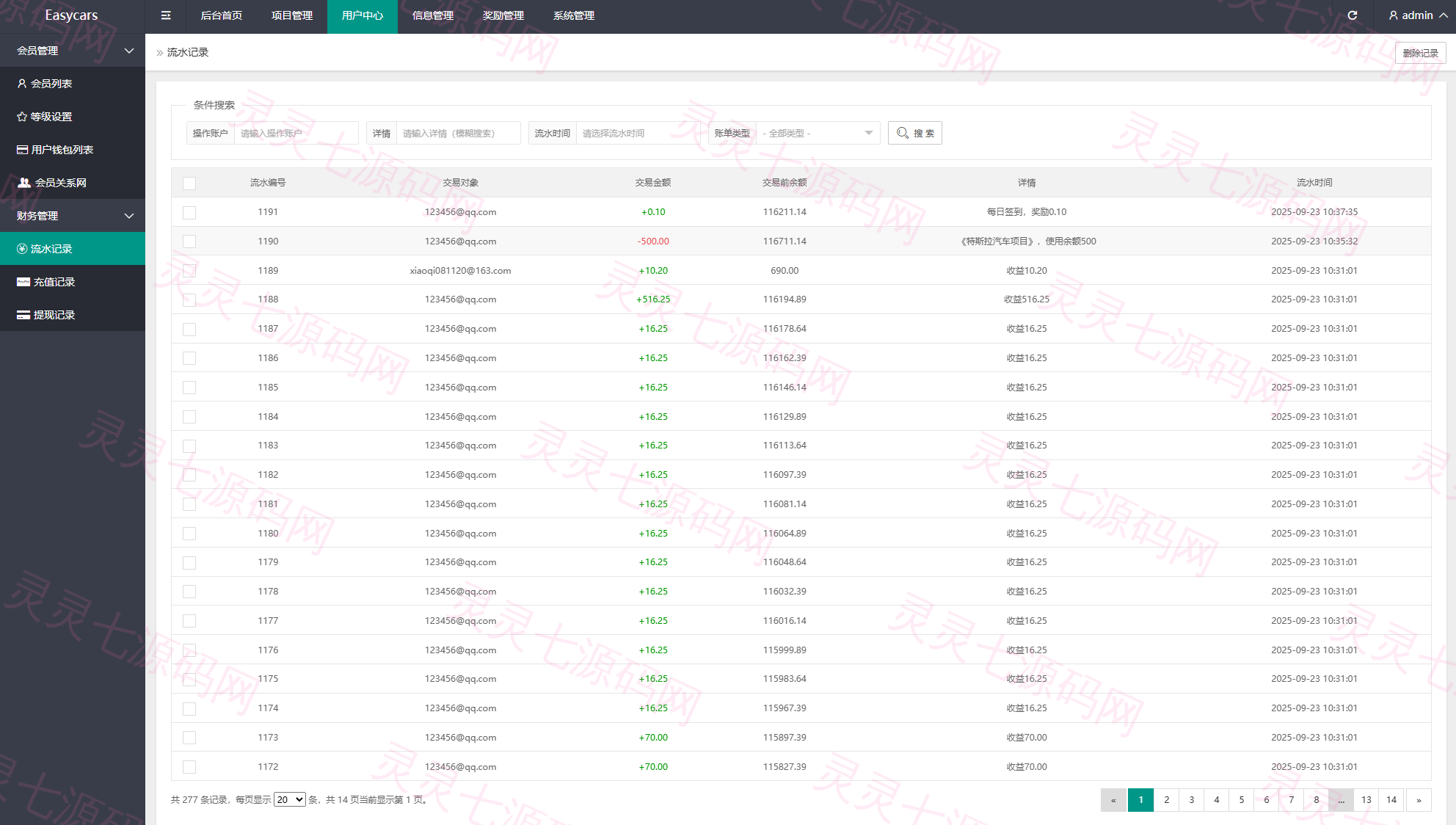Click the 用户钱包列表 wallet icon
Screen dimensions: 1456x825
pyautogui.click(x=23, y=150)
